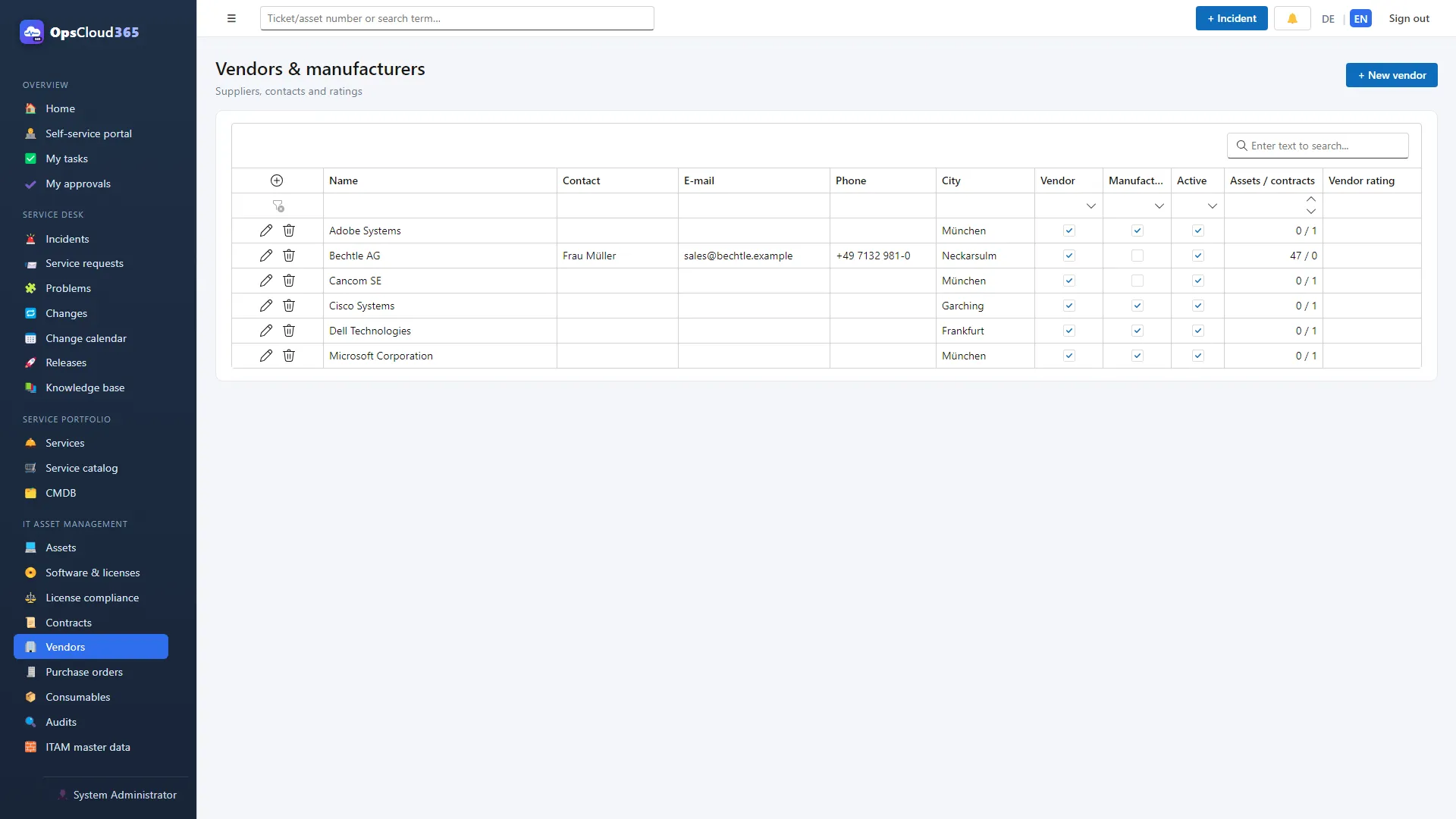Click the System Administrator user icon
The image size is (1456, 819).
tap(62, 795)
